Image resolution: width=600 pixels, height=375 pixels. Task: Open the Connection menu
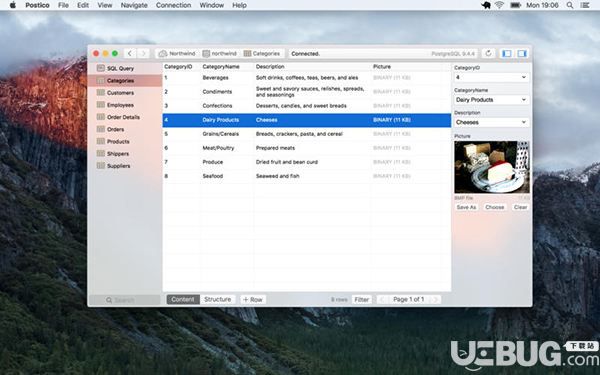tap(173, 5)
